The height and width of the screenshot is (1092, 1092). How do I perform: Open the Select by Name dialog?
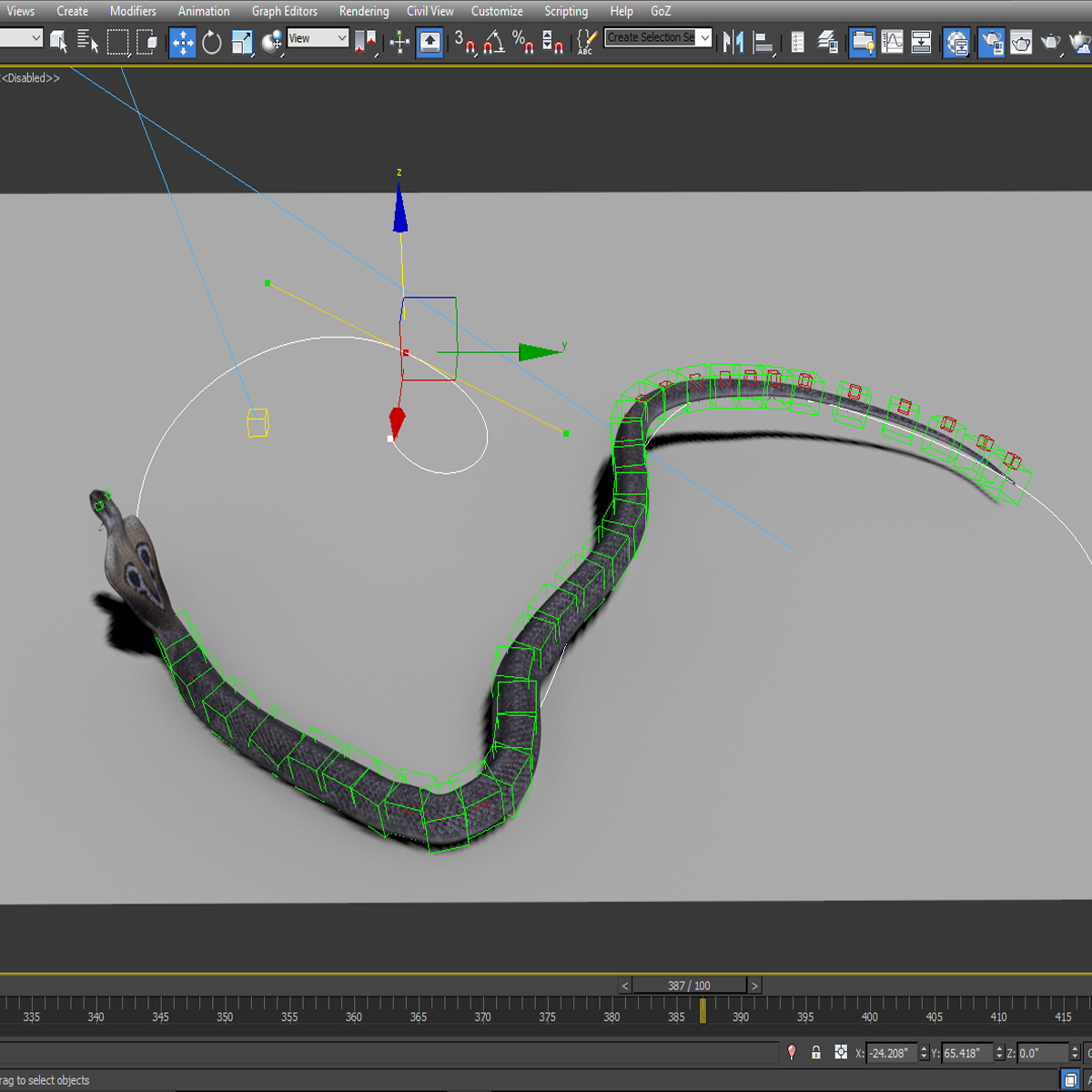click(88, 42)
